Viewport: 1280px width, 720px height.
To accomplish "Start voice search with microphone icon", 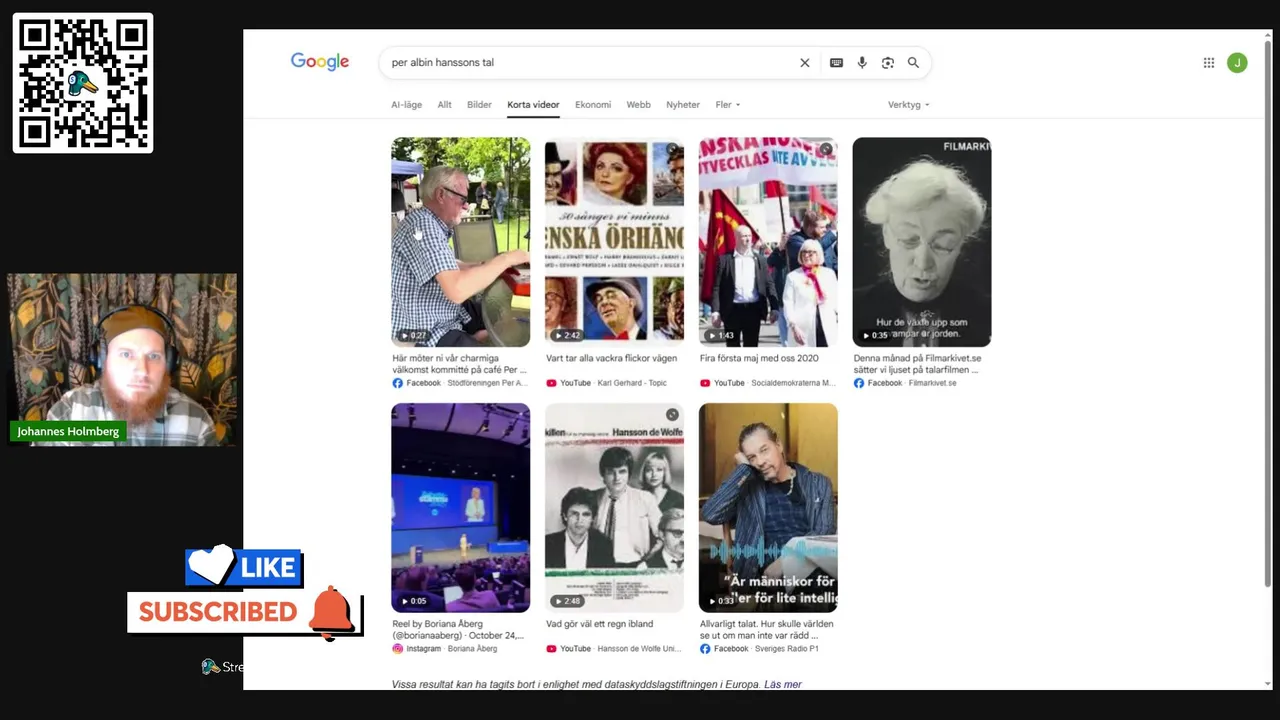I will click(x=862, y=63).
